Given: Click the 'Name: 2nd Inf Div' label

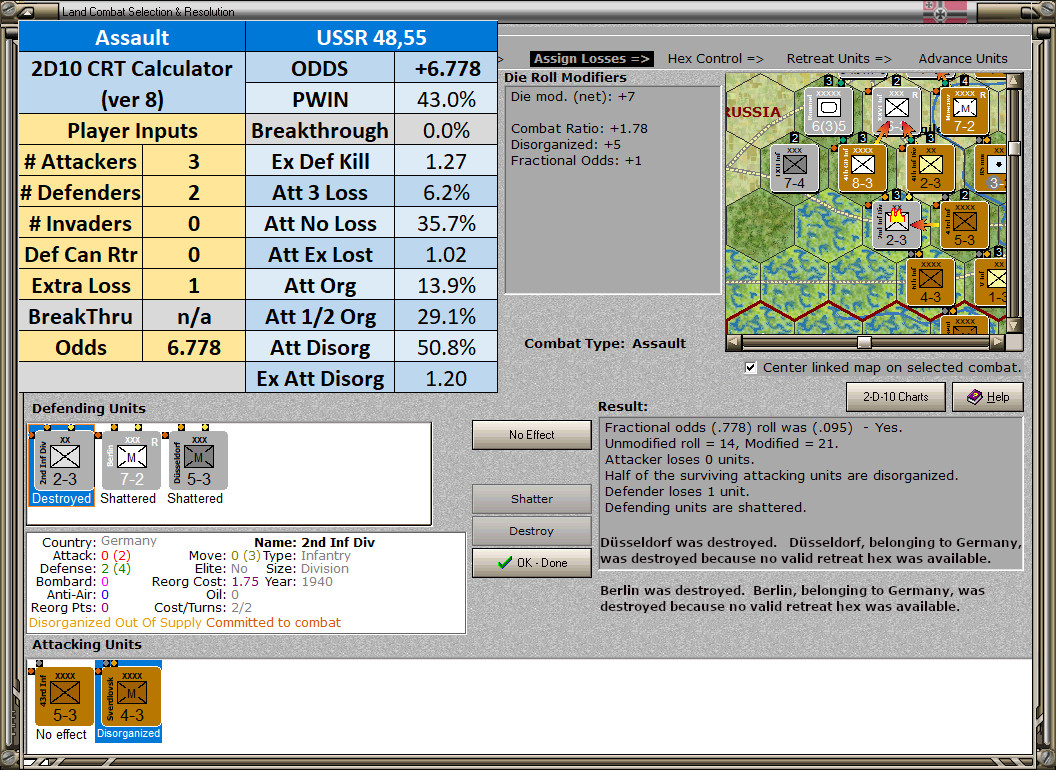Looking at the screenshot, I should (x=315, y=542).
